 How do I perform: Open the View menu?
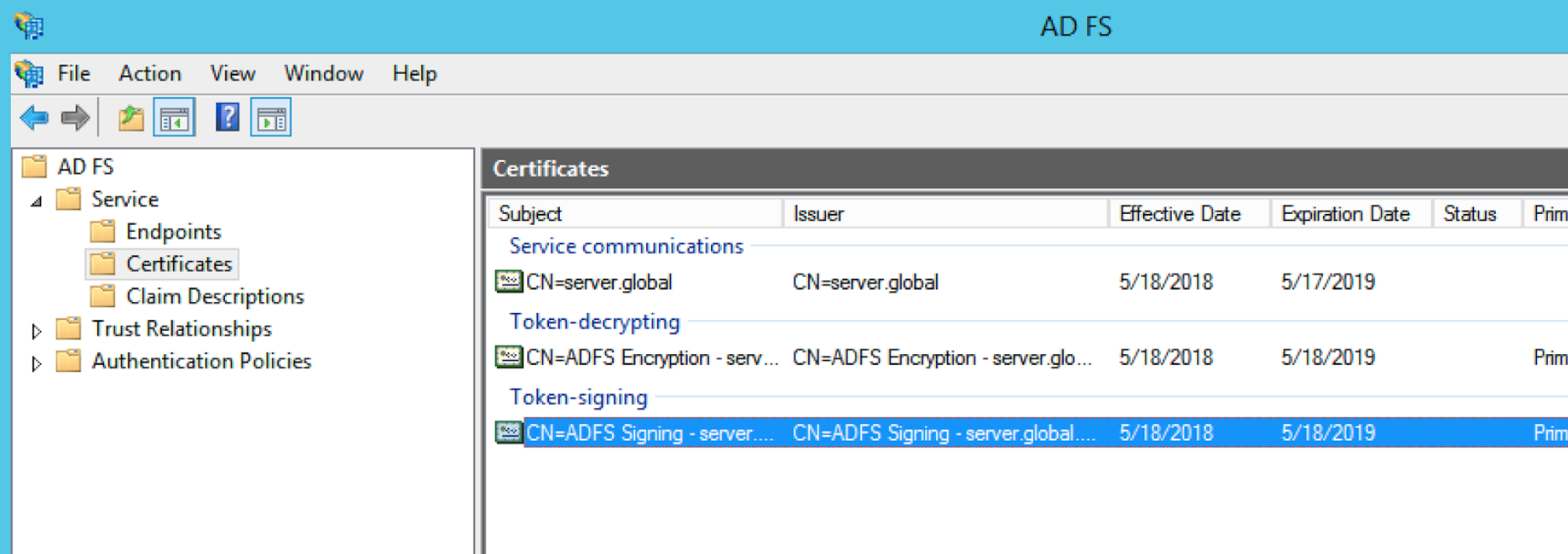[x=233, y=74]
